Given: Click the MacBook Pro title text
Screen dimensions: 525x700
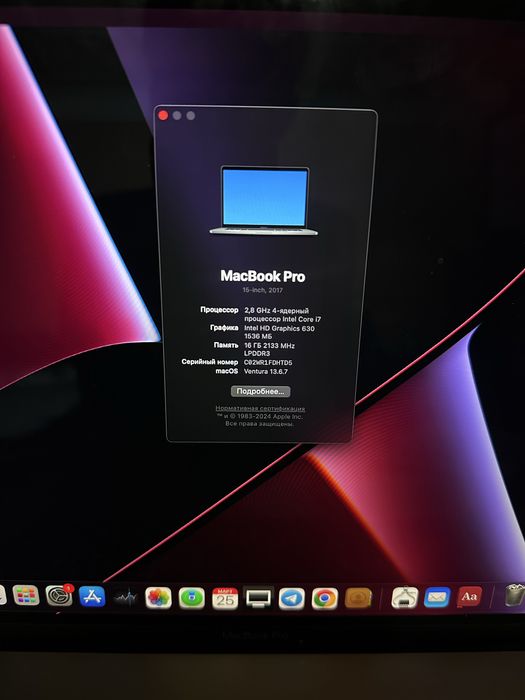Looking at the screenshot, I should (263, 276).
